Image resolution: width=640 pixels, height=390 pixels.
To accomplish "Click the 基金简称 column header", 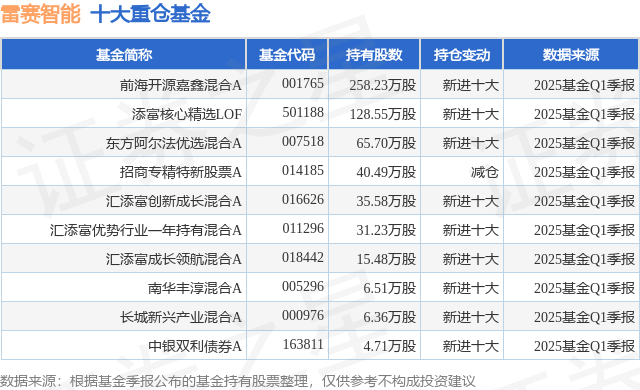I will pos(124,55).
